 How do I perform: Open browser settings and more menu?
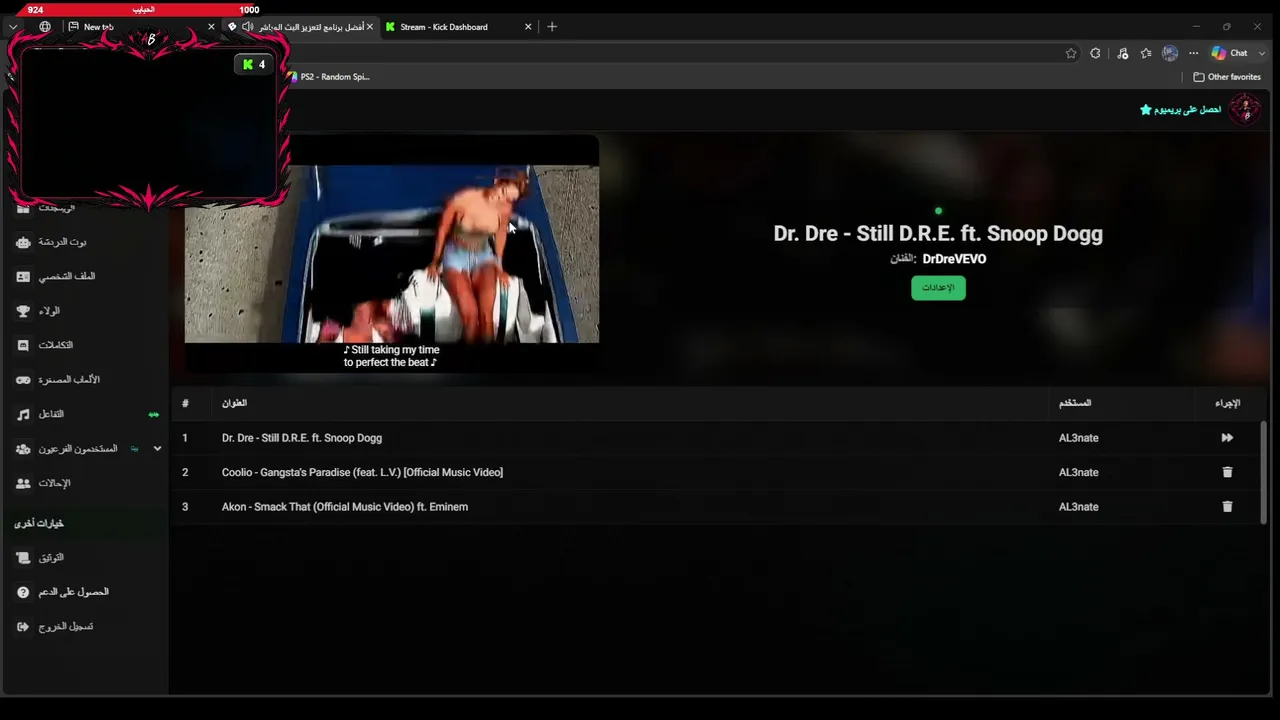pyautogui.click(x=1193, y=53)
